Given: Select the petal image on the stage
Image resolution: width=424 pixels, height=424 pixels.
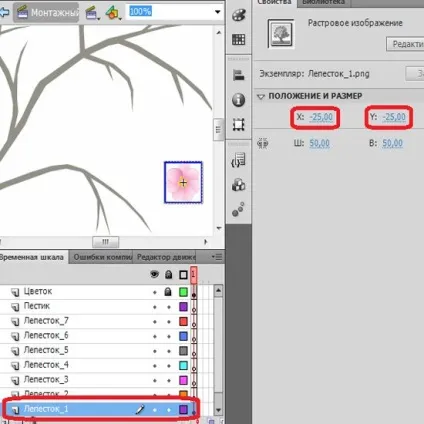Looking at the screenshot, I should click(x=183, y=182).
